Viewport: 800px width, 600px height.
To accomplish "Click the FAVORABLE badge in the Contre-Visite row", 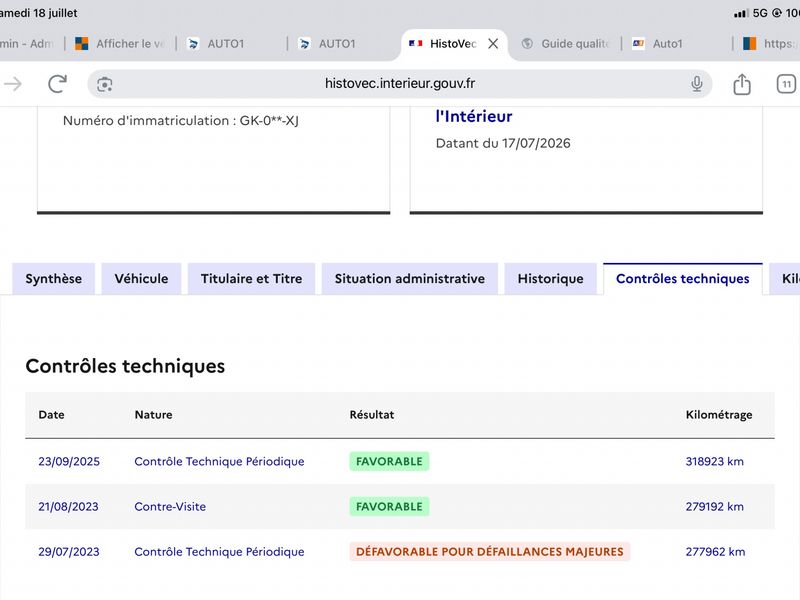I will coord(389,507).
